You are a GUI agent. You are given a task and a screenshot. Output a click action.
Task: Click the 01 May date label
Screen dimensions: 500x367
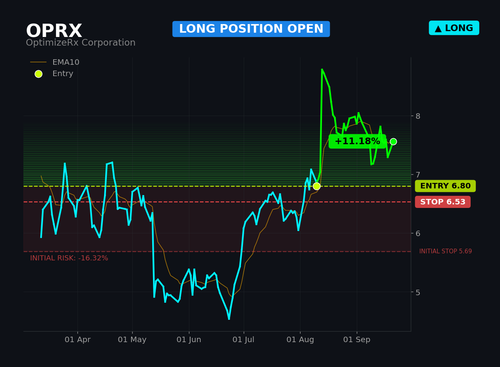tap(132, 339)
